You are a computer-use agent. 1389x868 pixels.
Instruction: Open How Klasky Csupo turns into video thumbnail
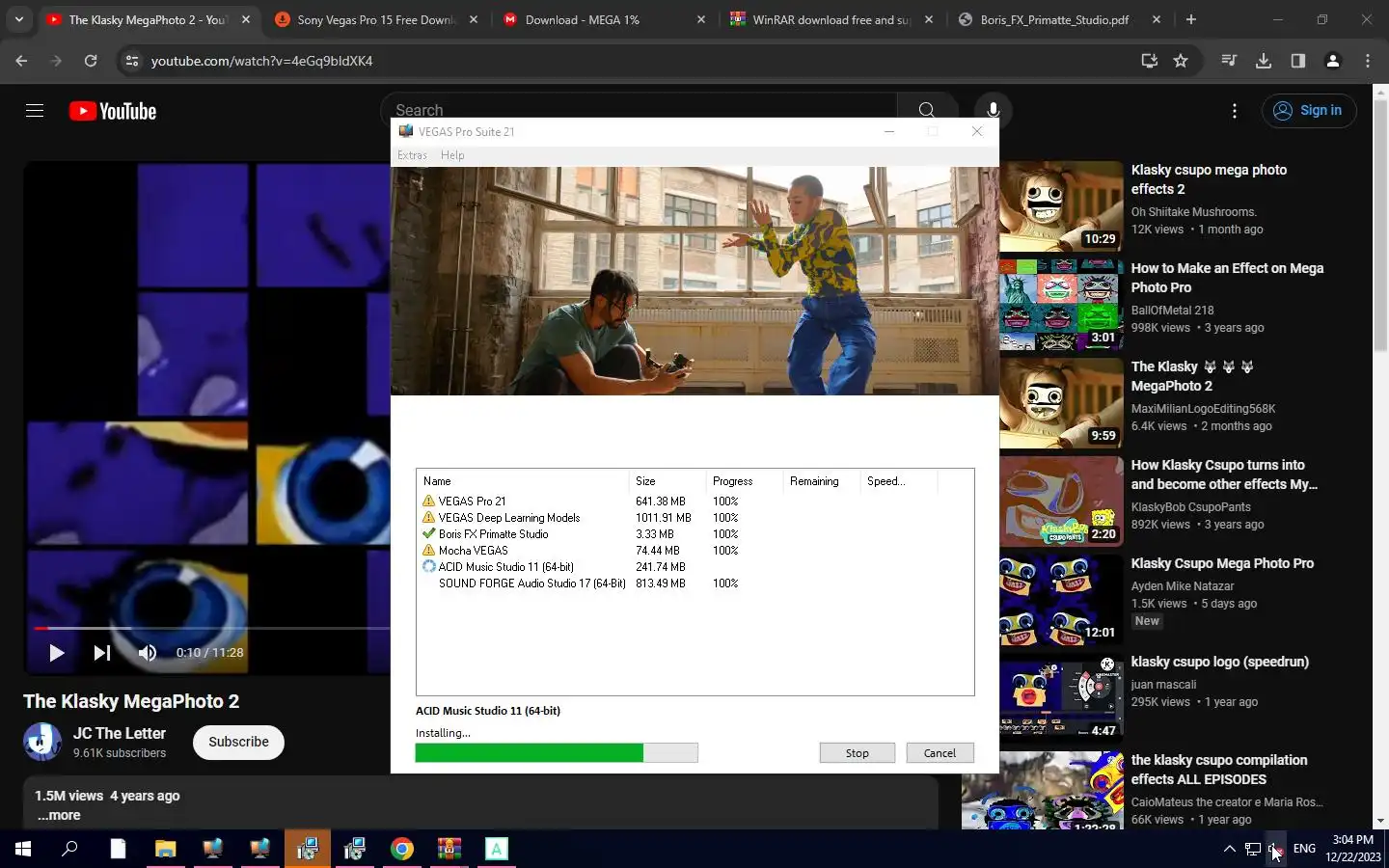point(1059,501)
